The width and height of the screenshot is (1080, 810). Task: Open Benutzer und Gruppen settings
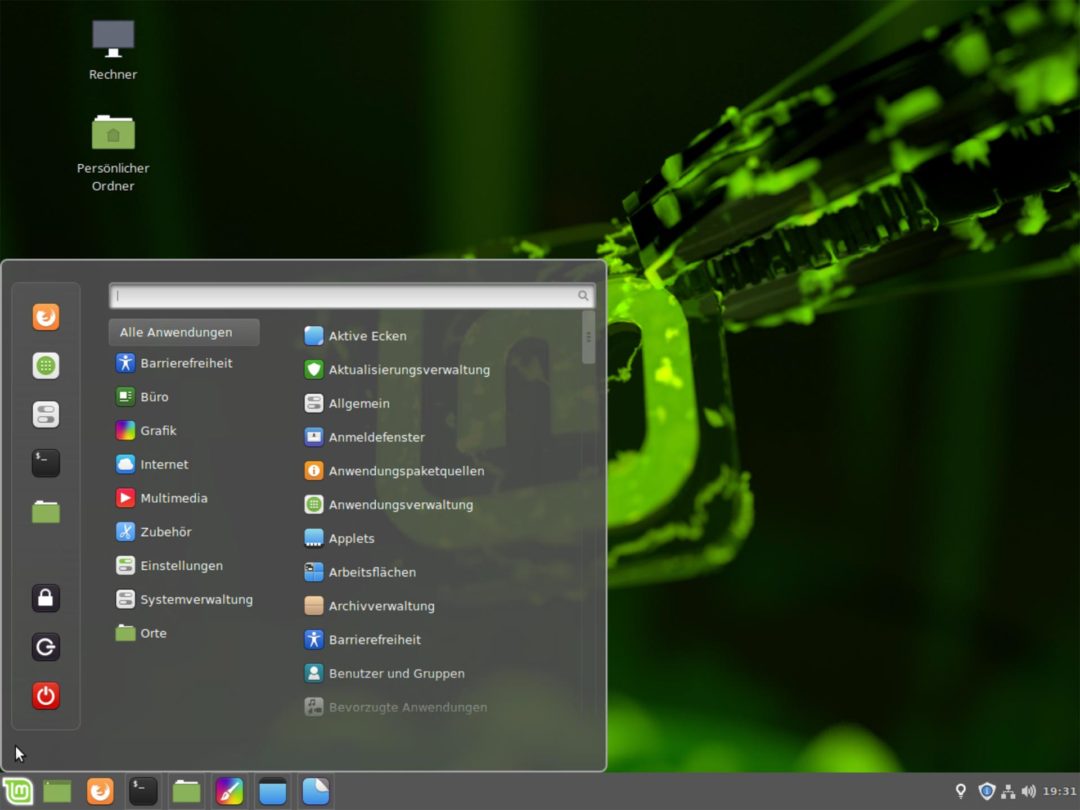[397, 673]
